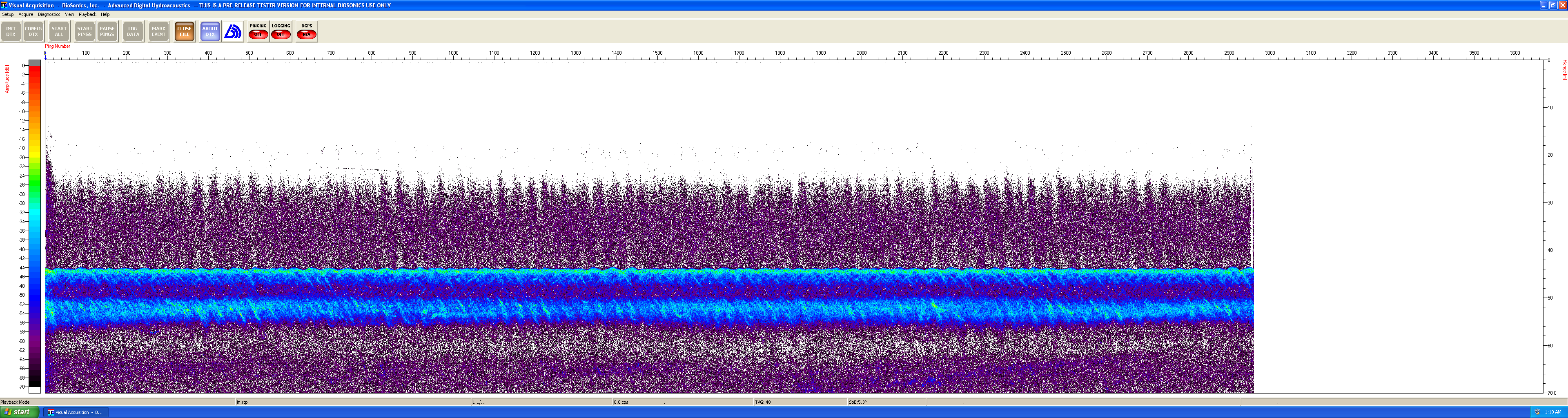
Task: Click the DGPS N/A indicator
Action: [x=307, y=32]
